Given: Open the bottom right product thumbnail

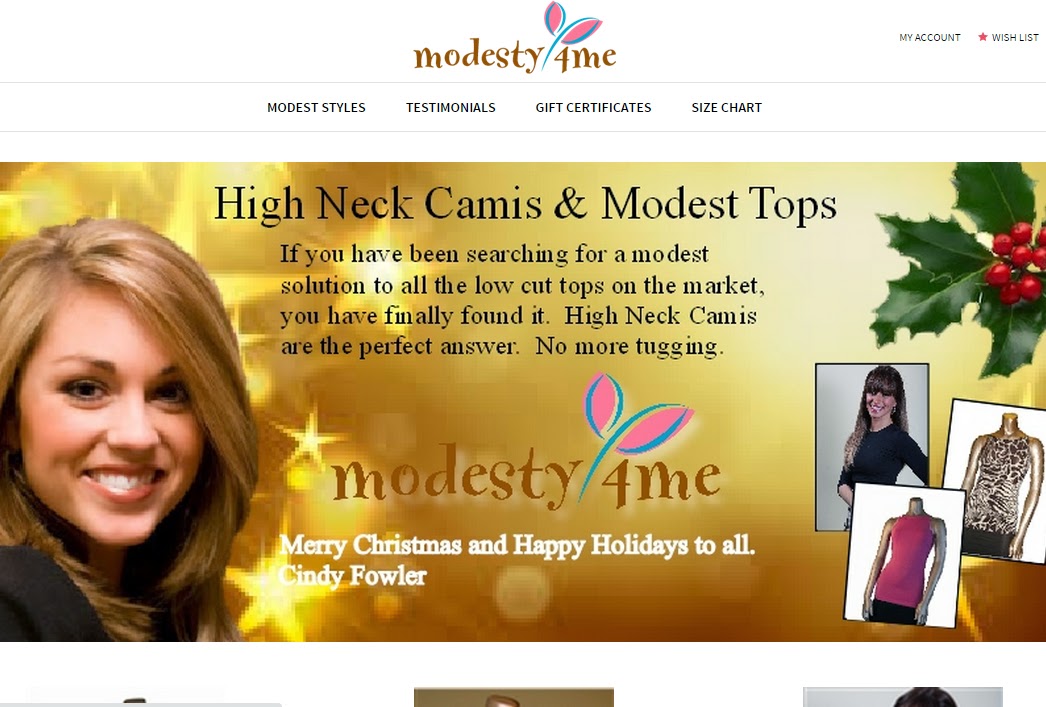Looking at the screenshot, I should pos(903,697).
